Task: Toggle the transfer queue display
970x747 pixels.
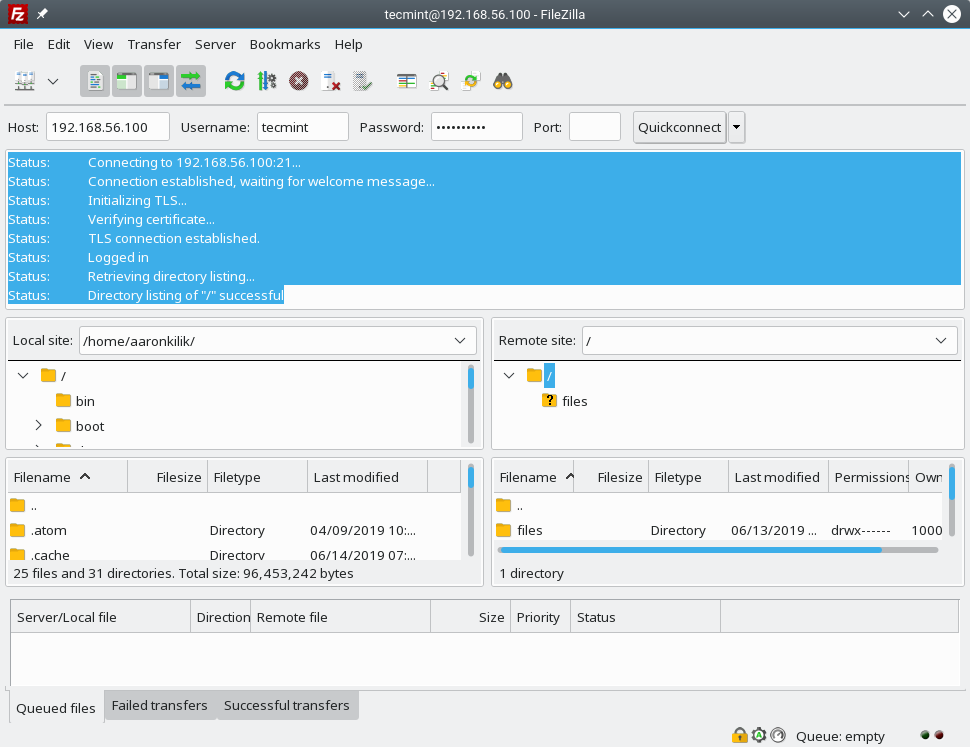Action: [x=190, y=81]
